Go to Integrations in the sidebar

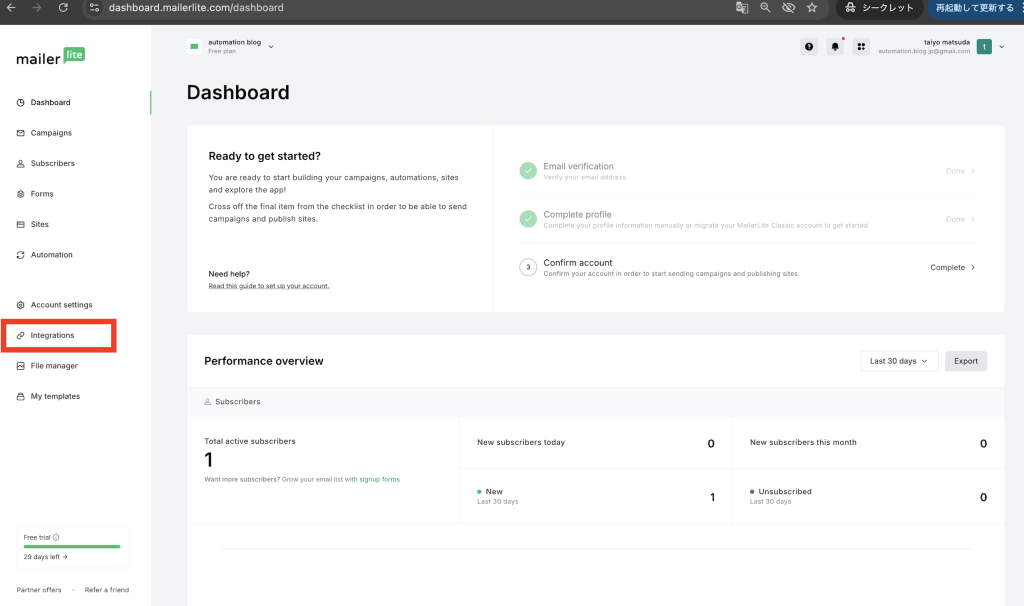52,335
